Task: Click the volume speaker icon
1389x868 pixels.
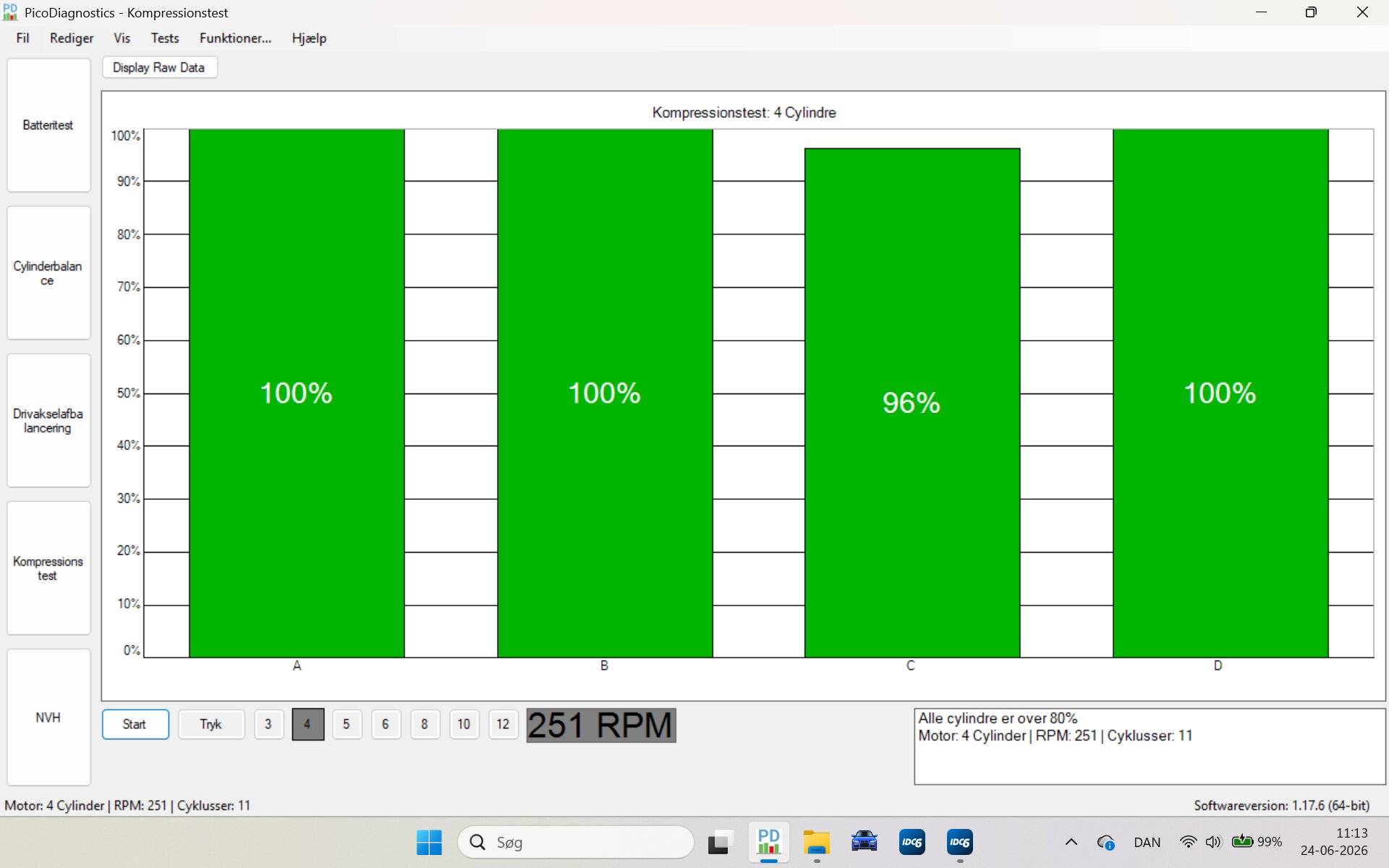Action: (1213, 842)
